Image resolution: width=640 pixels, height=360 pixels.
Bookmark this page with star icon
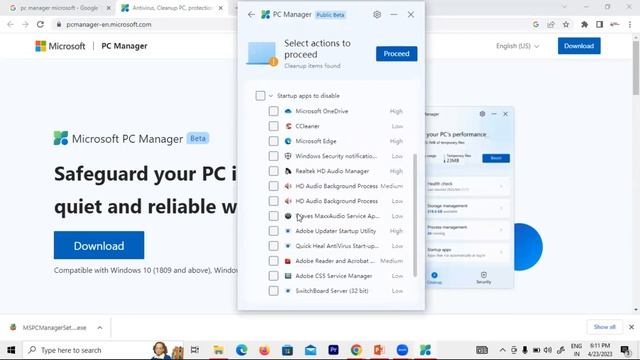[566, 24]
